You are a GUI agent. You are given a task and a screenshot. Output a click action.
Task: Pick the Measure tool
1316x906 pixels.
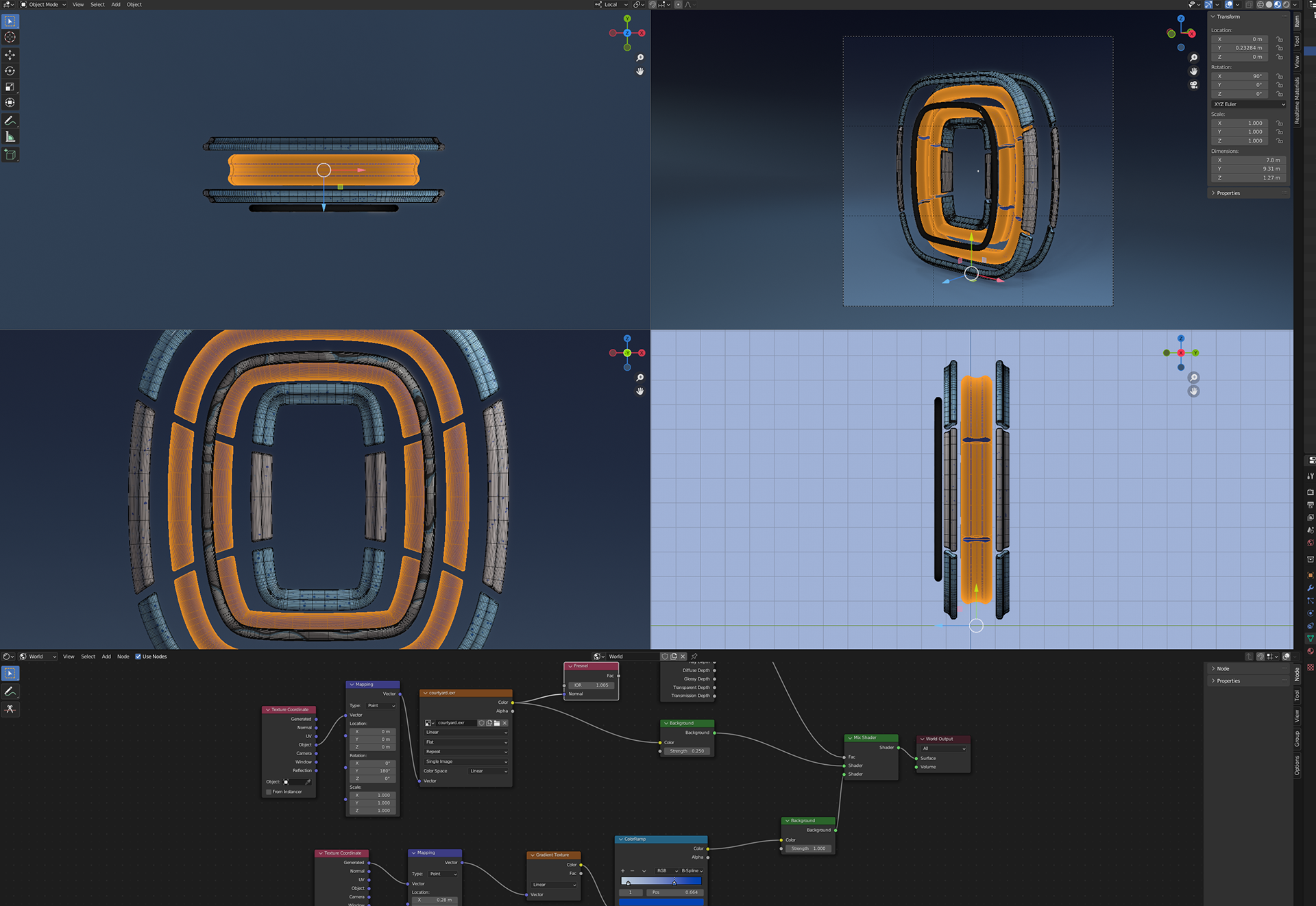[10, 137]
